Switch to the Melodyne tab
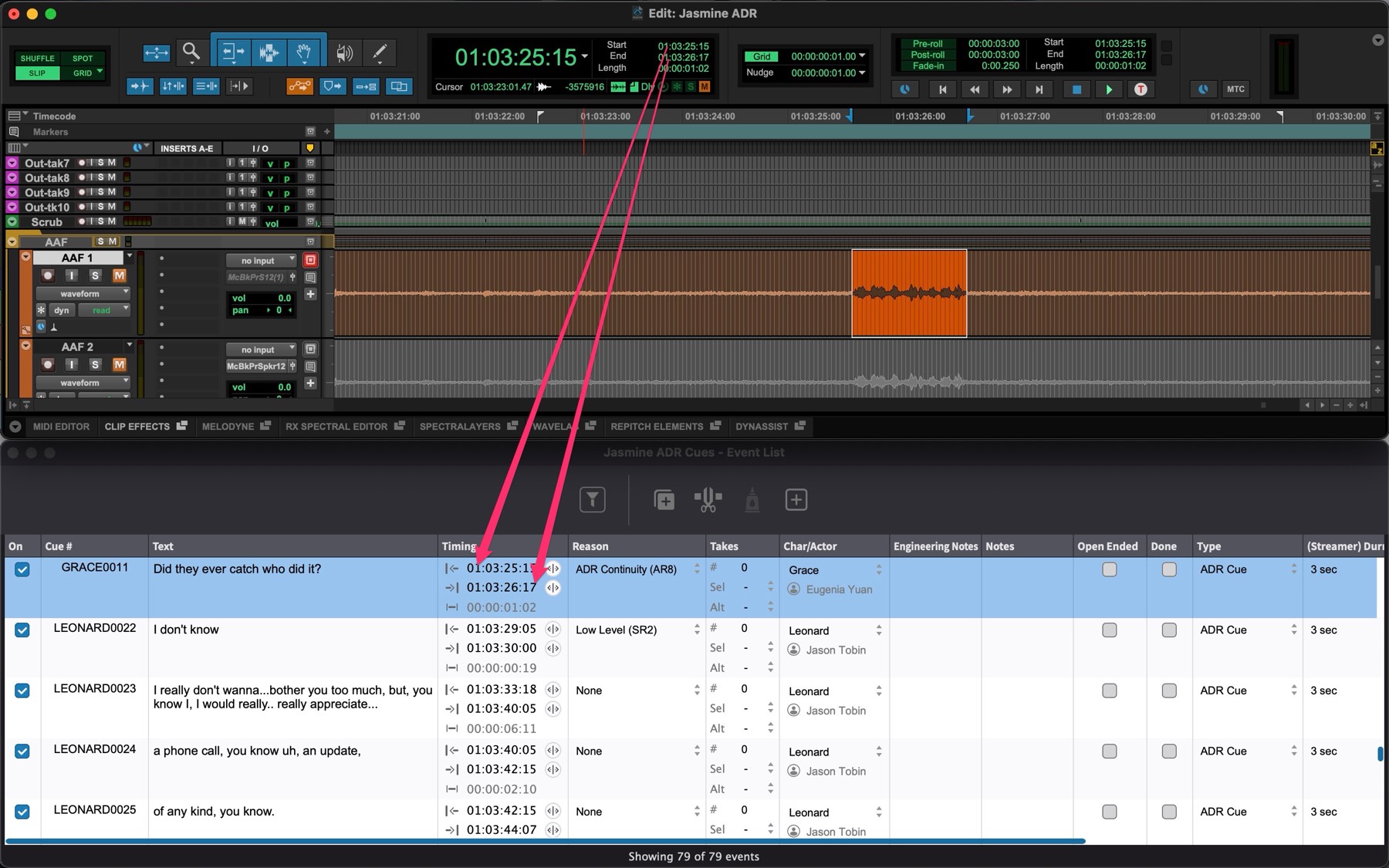1389x868 pixels. [228, 427]
